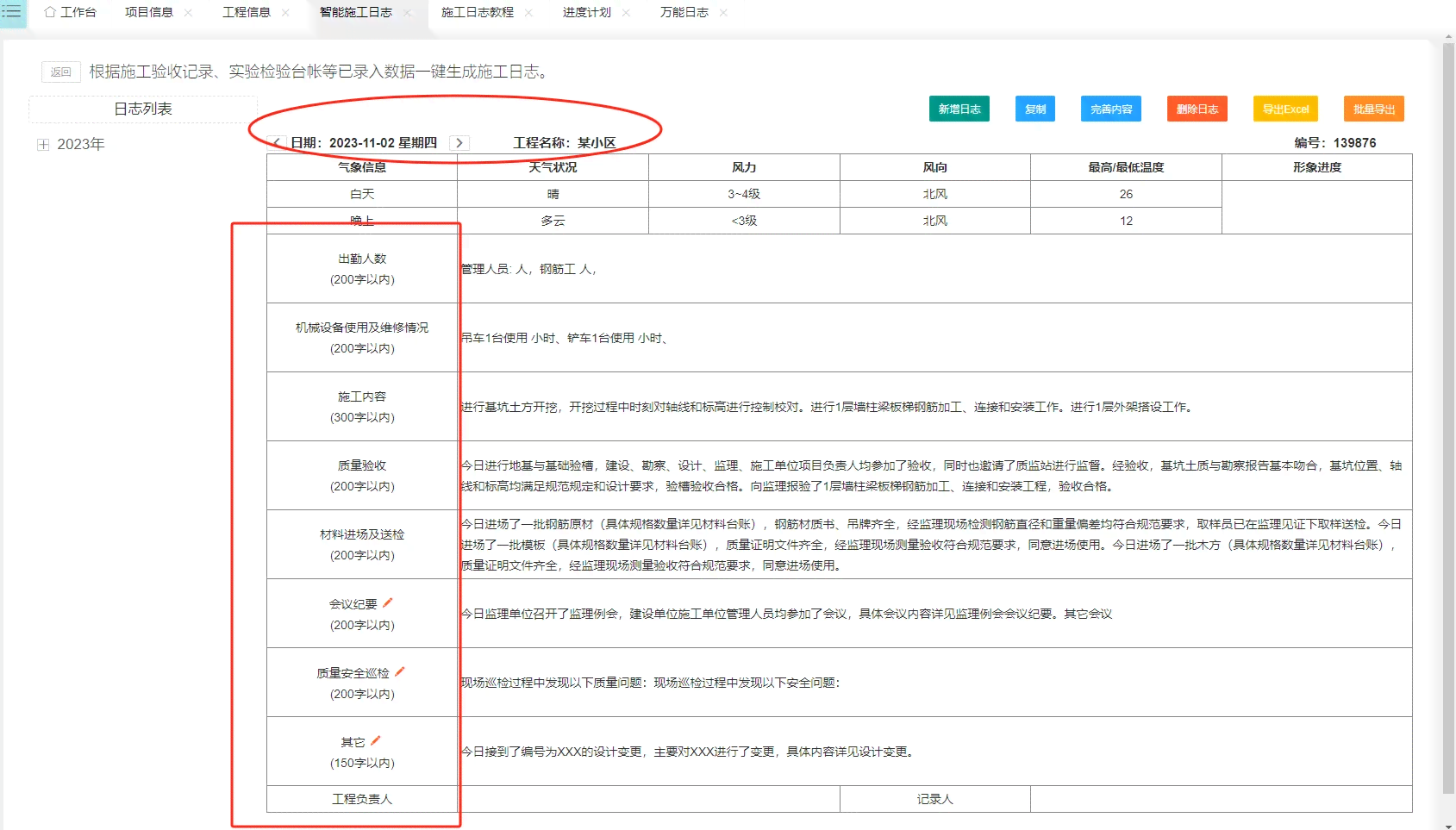The image size is (1456, 830).
Task: Go to next date with right arrow
Action: click(460, 143)
